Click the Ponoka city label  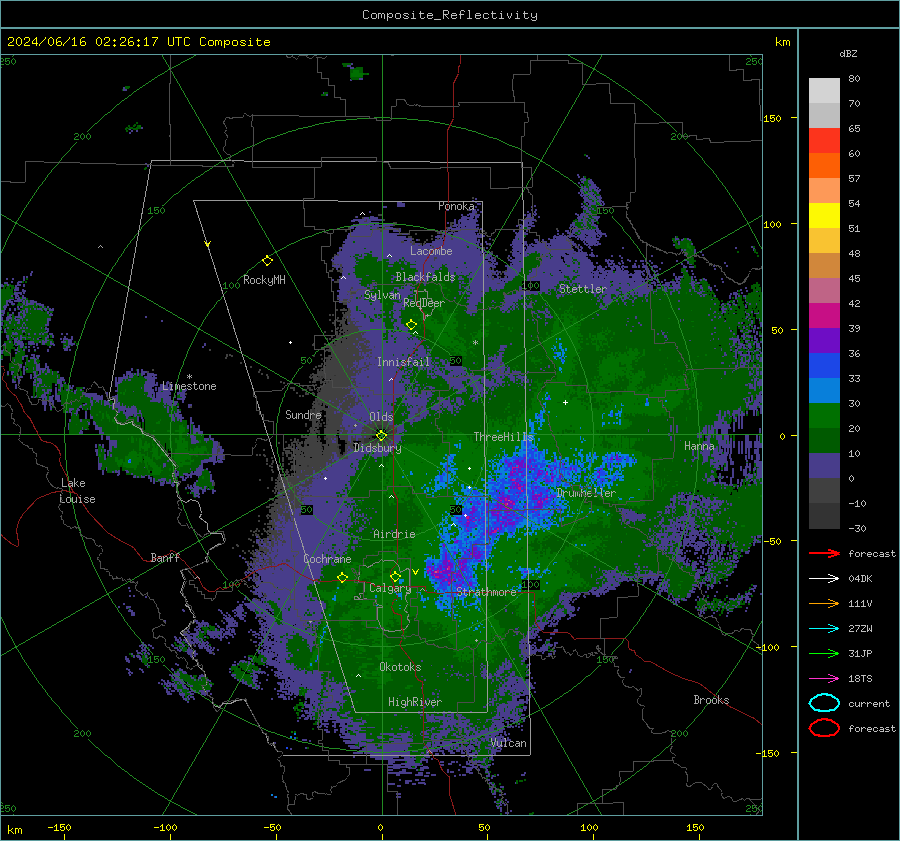456,206
